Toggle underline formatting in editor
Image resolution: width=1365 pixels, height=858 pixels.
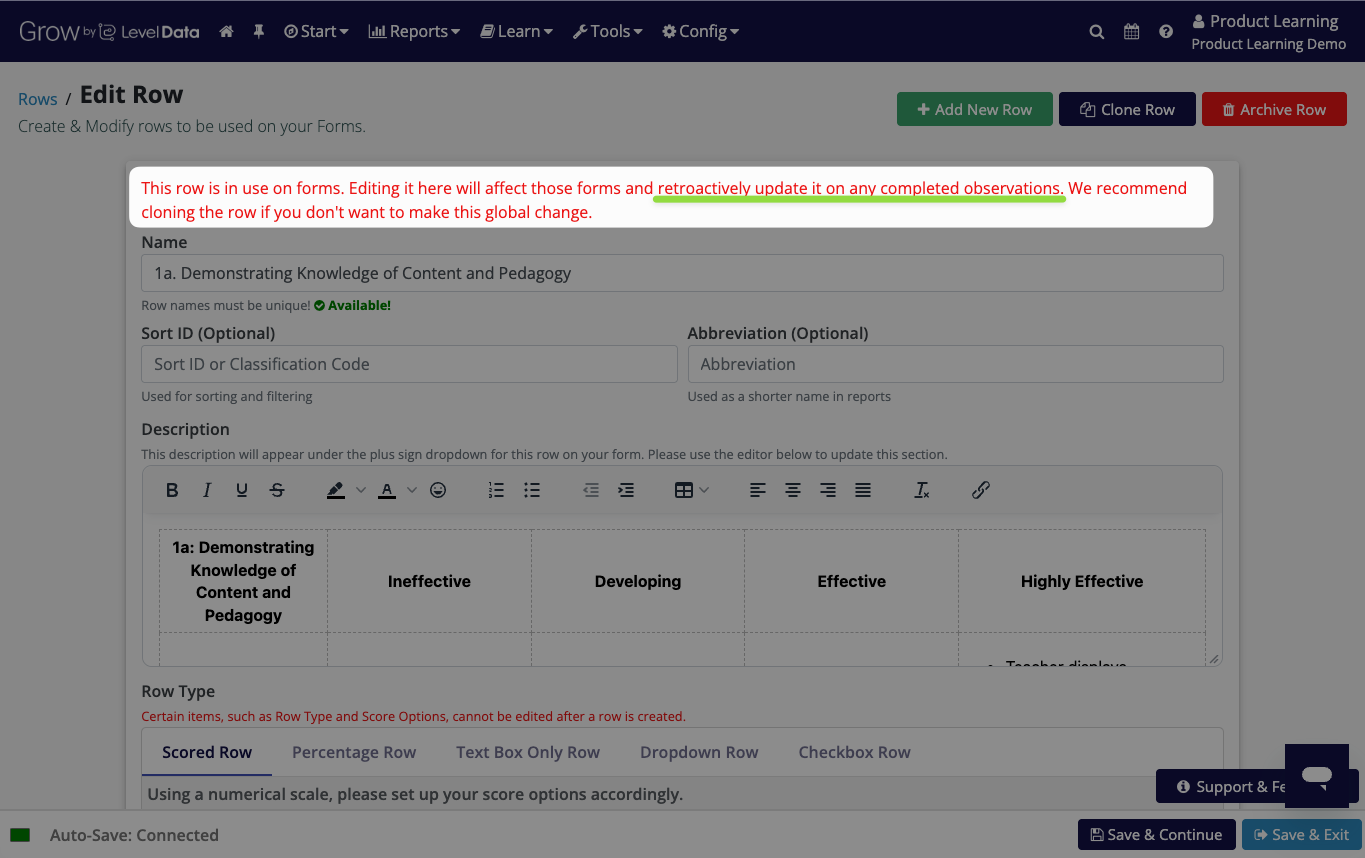coord(242,490)
